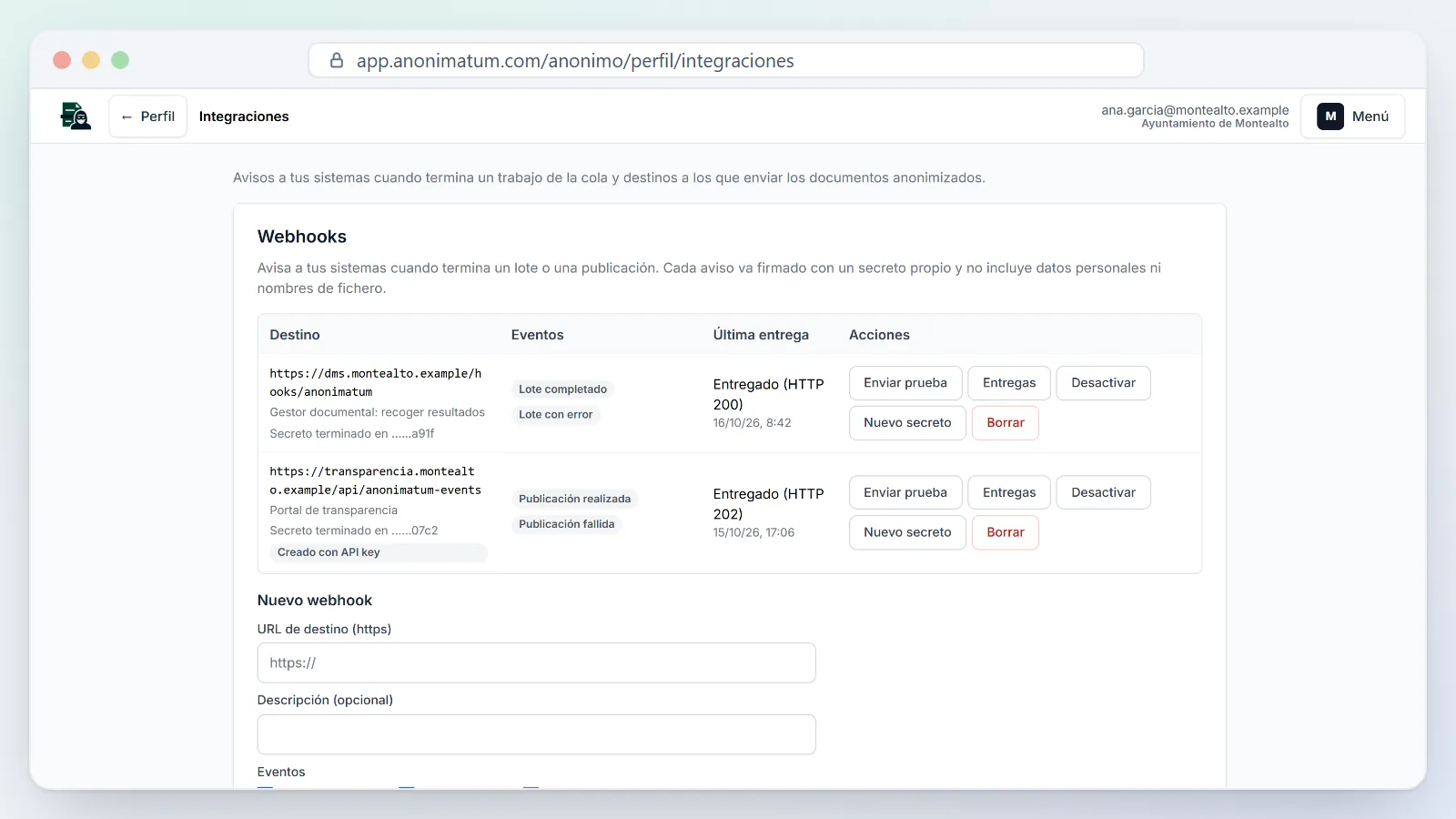1456x819 pixels.
Task: Open Entregas for dms.montealto webhook
Action: point(1009,383)
